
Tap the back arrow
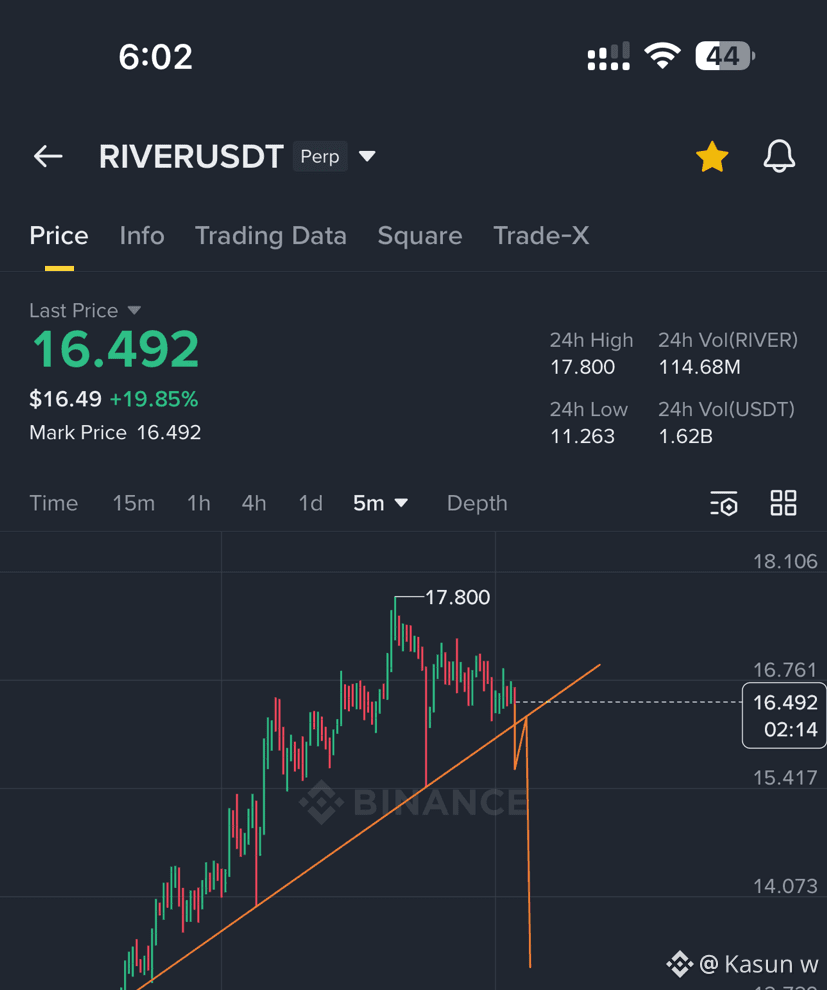(x=48, y=156)
